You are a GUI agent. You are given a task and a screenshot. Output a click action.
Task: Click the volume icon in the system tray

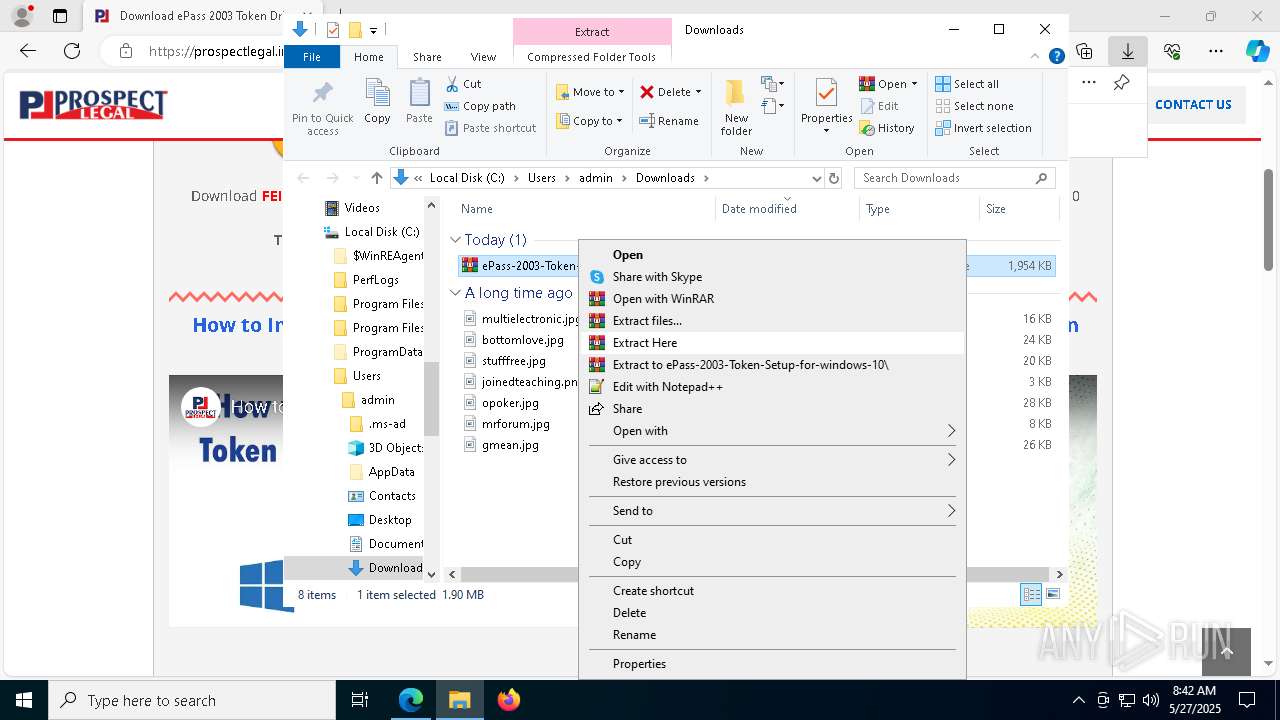click(1150, 700)
